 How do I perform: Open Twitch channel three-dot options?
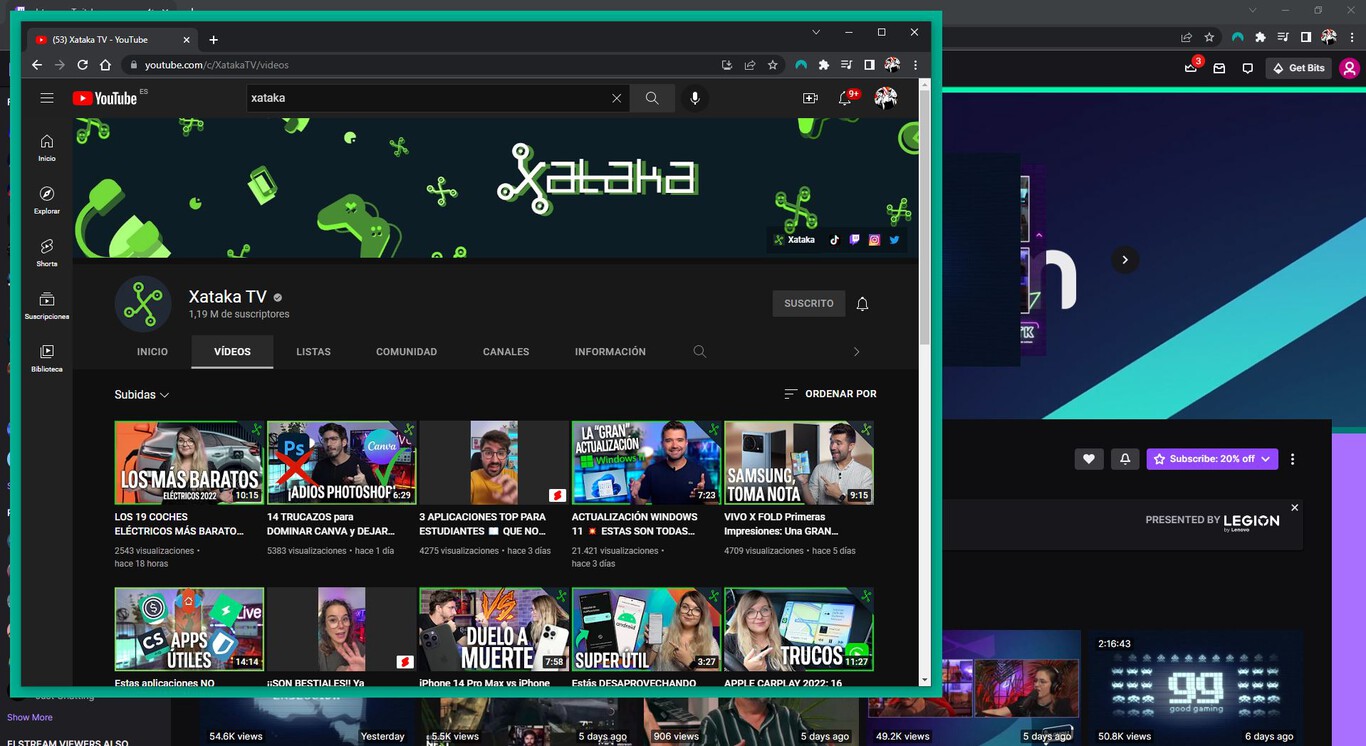pos(1292,459)
